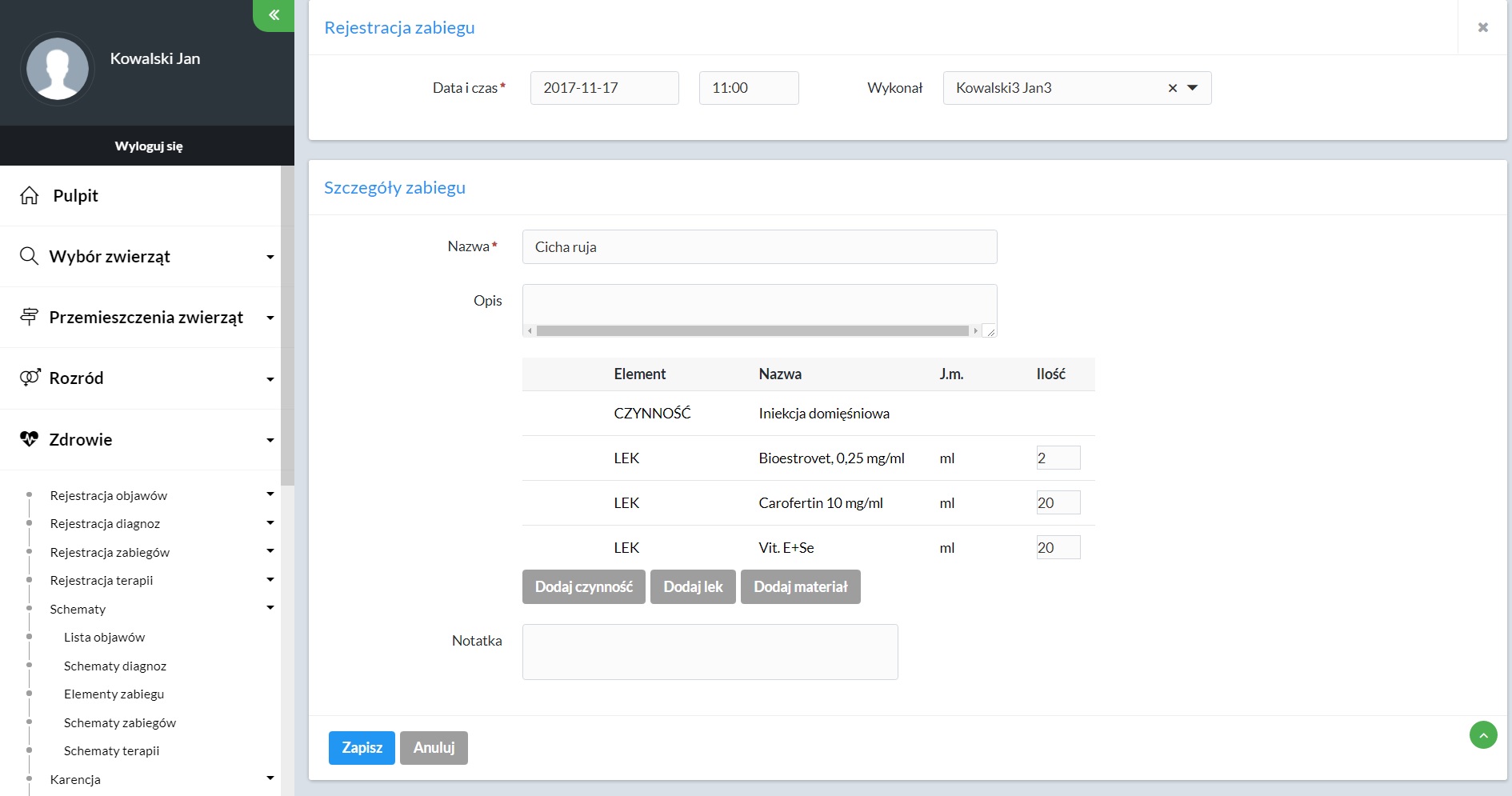Click the time field 11:00

pos(749,88)
